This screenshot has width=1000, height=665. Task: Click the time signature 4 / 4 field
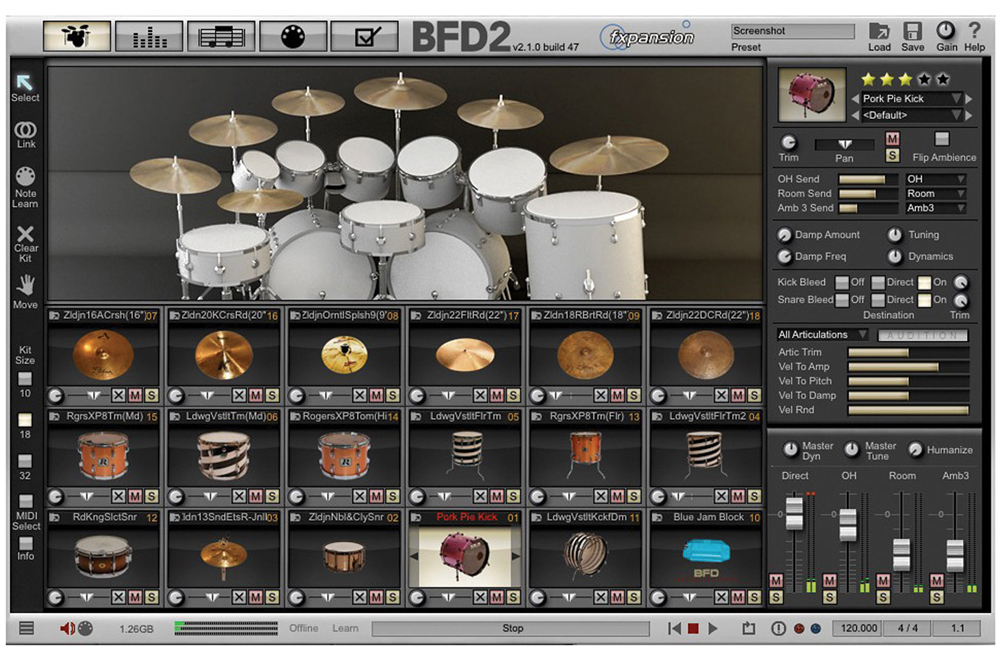click(x=908, y=629)
